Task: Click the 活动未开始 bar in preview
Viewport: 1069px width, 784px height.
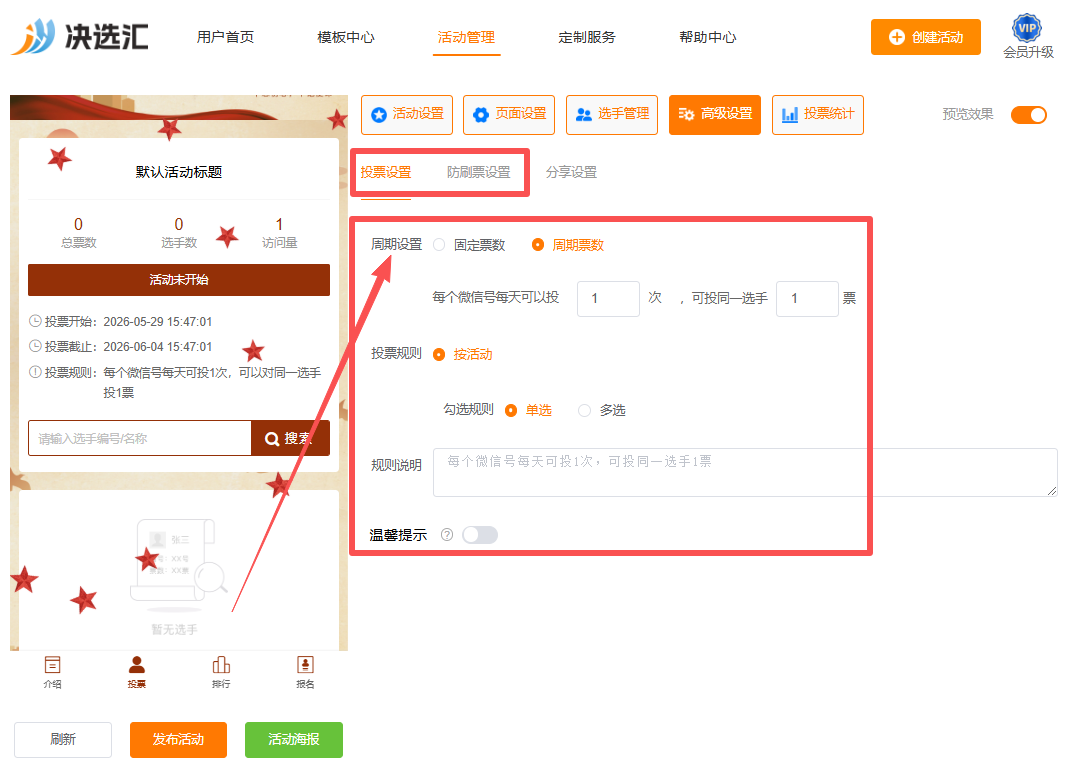Action: tap(179, 280)
